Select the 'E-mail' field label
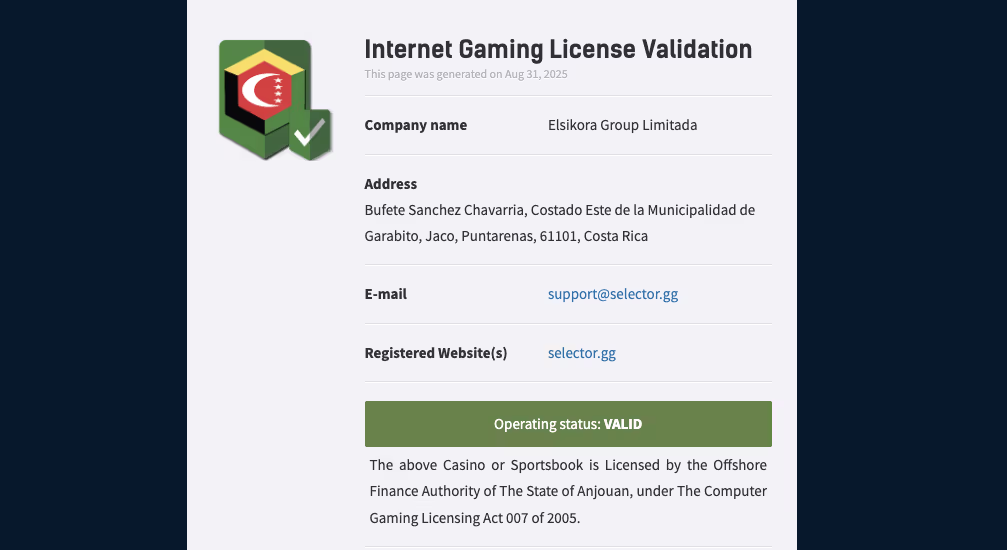Screen dimensions: 1007x550 (386, 294)
